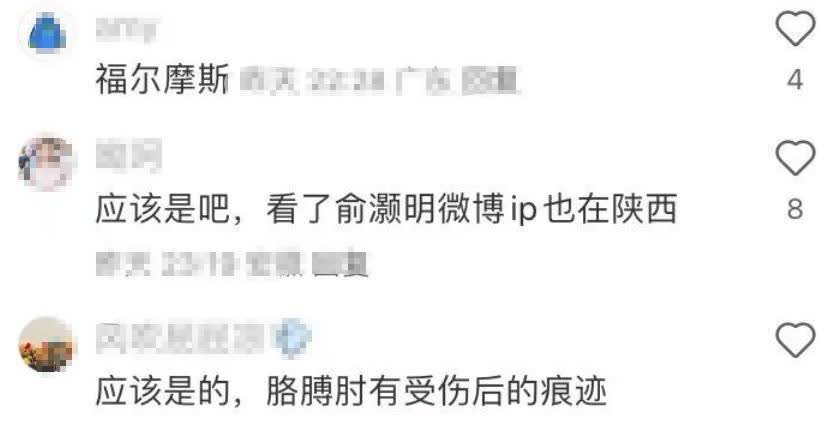The width and height of the screenshot is (819, 424).
Task: Open avatar next to 应该是的 comment
Action: click(x=46, y=344)
